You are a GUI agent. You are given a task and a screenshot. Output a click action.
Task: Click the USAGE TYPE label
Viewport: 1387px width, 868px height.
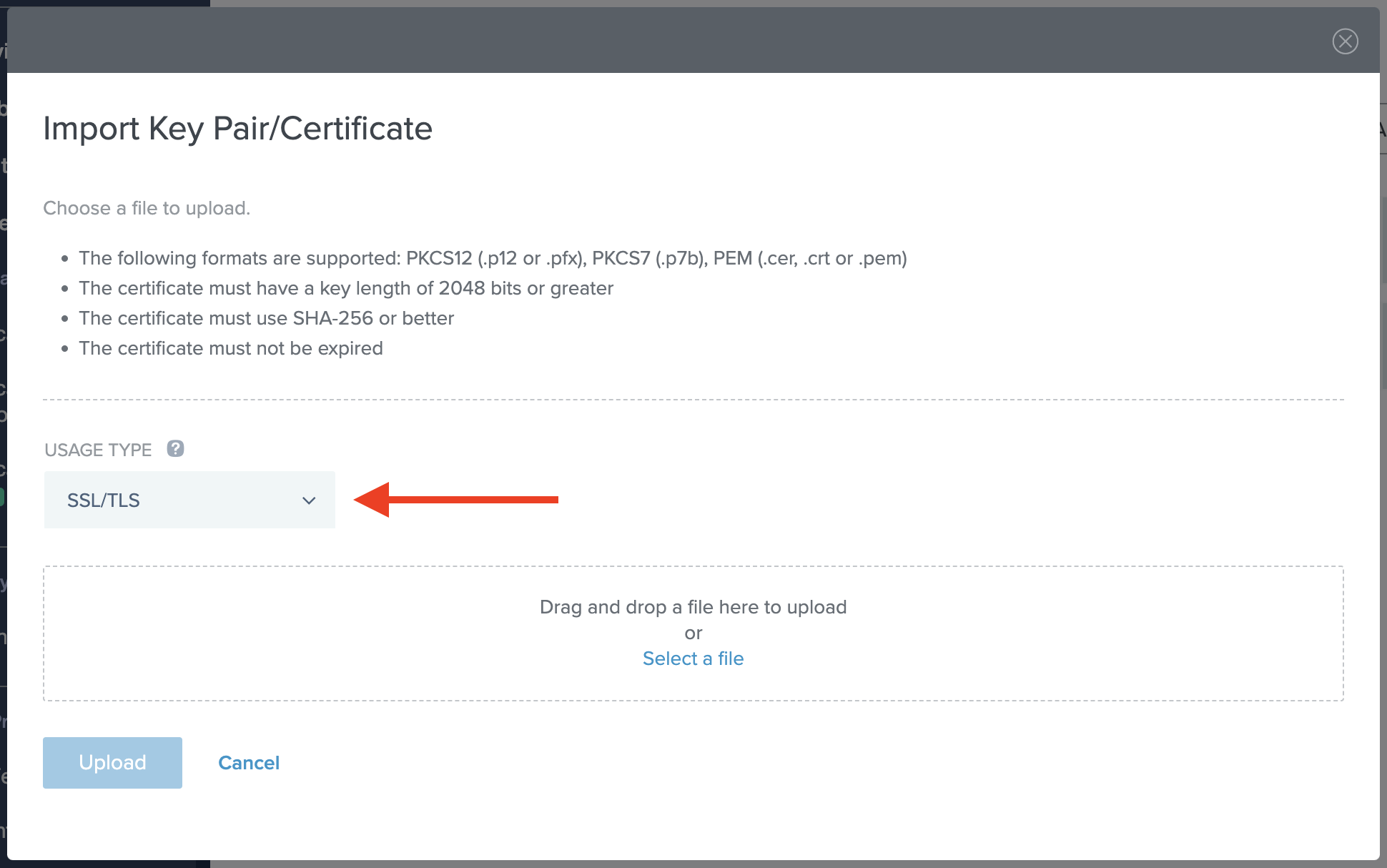(x=98, y=450)
